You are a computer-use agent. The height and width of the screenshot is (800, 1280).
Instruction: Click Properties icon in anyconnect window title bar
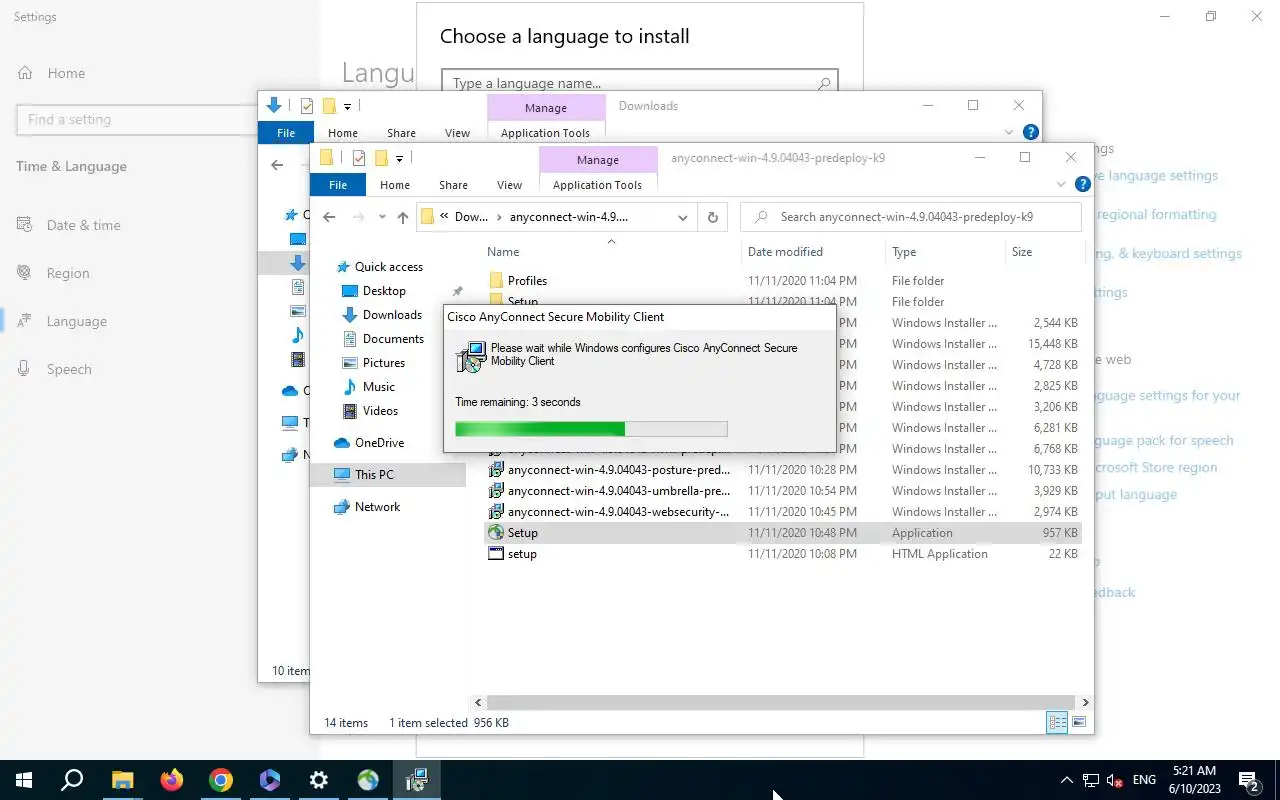tap(359, 158)
